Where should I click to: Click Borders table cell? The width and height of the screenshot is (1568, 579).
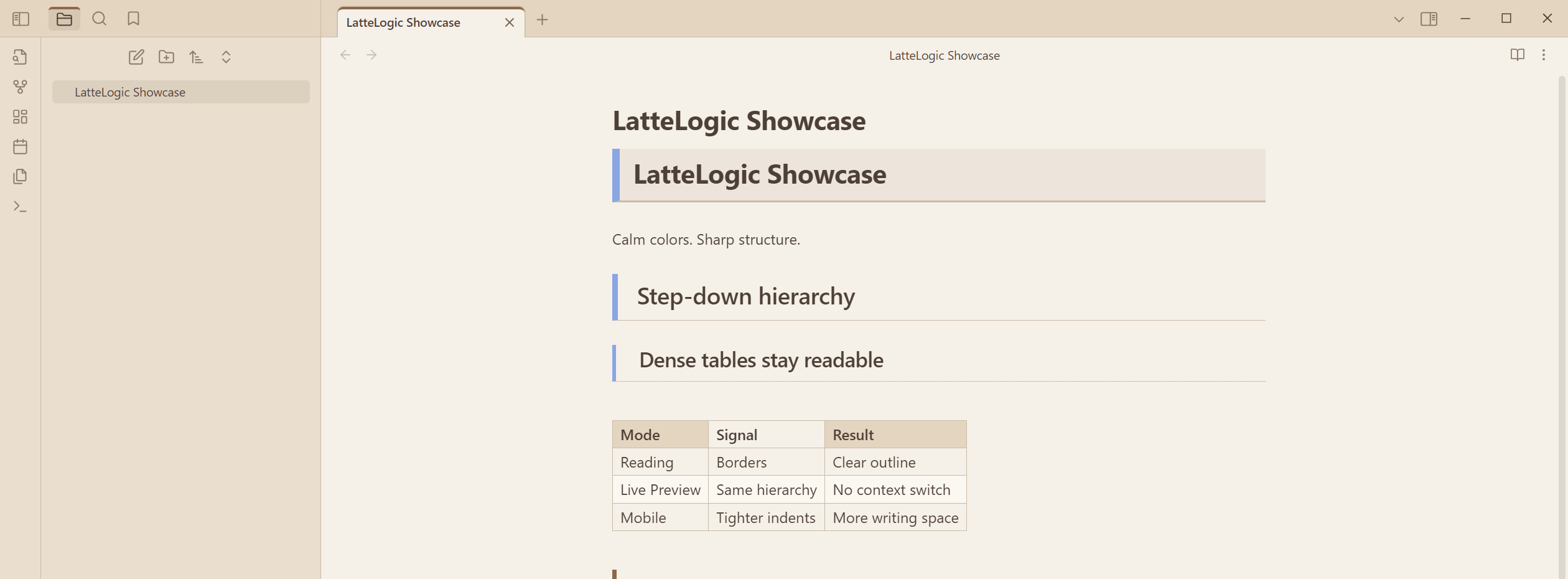(x=767, y=463)
